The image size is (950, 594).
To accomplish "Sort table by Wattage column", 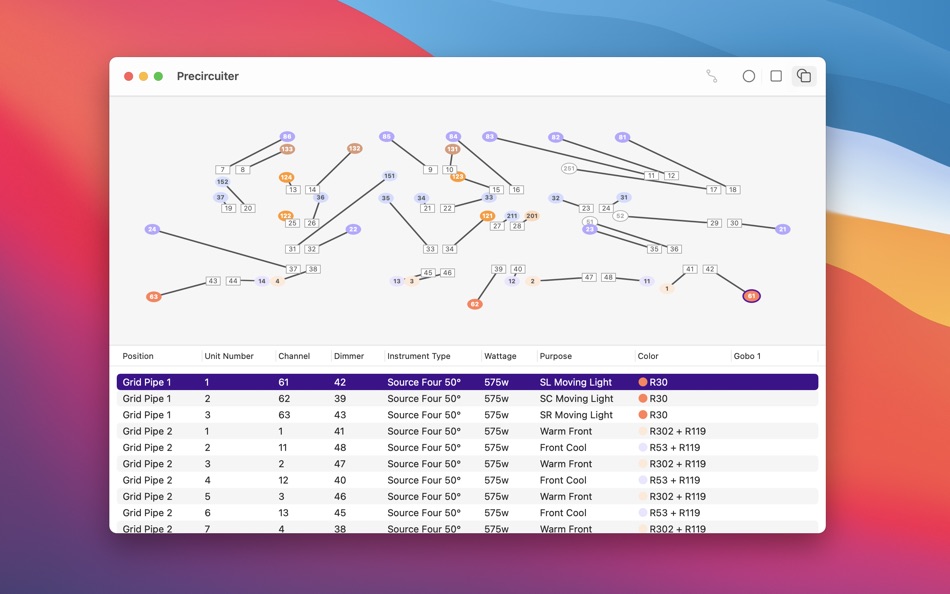I will 500,356.
